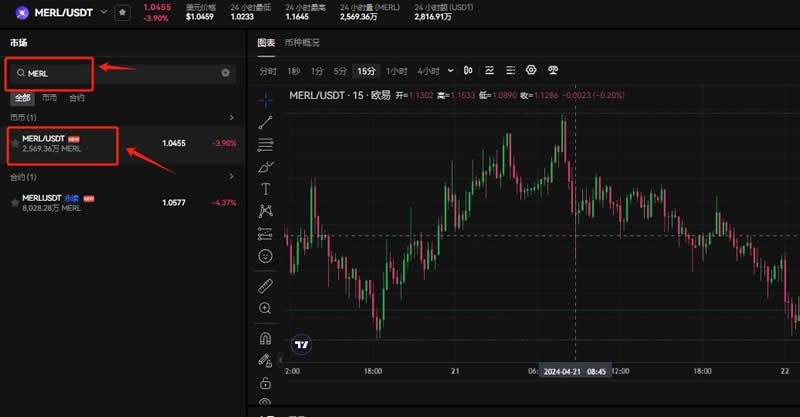This screenshot has height=417, width=800.
Task: Select the text annotation tool
Action: [265, 188]
